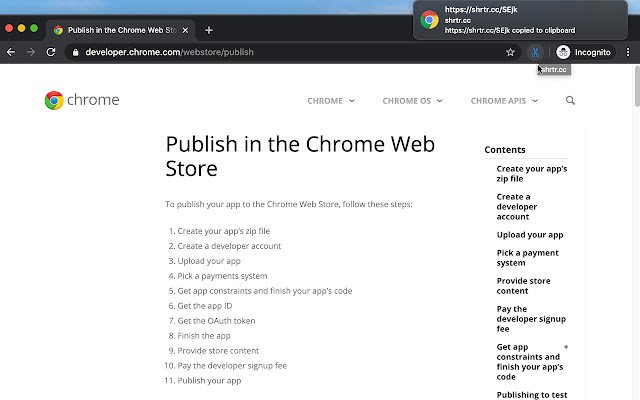Click step 6 Get the app ID

[x=204, y=306]
